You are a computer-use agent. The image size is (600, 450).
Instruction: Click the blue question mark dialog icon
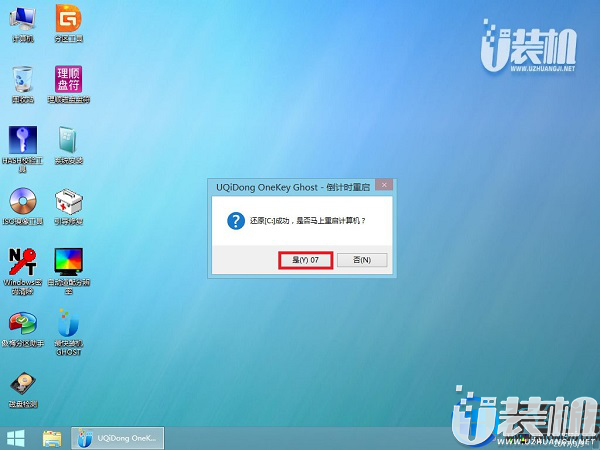tap(236, 221)
